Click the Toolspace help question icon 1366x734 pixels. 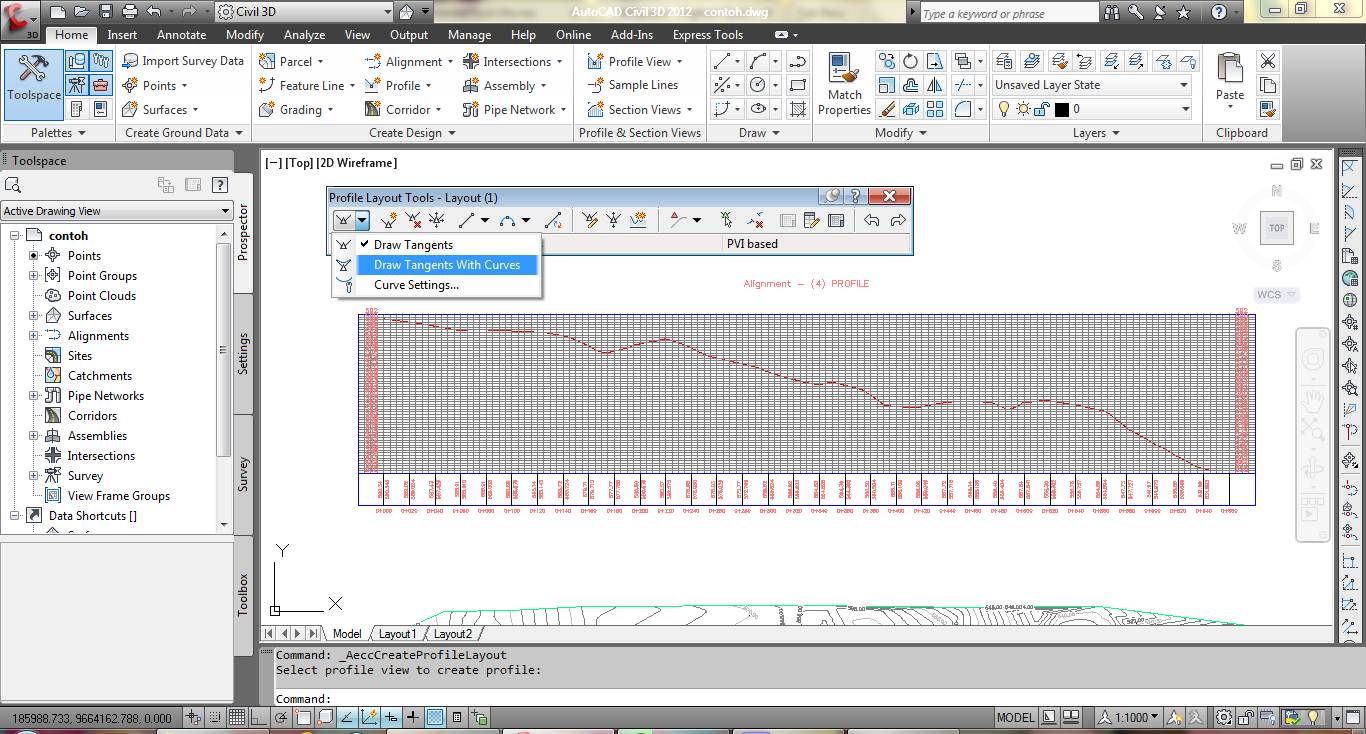219,184
